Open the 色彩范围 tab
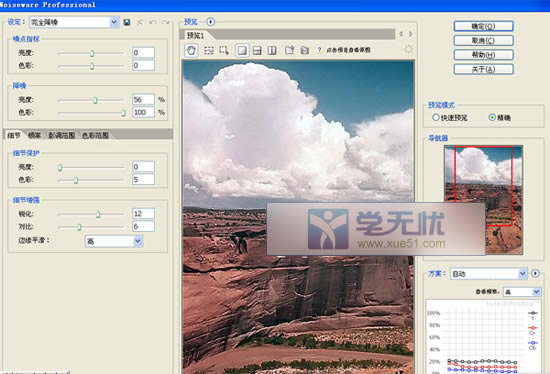 click(x=95, y=135)
